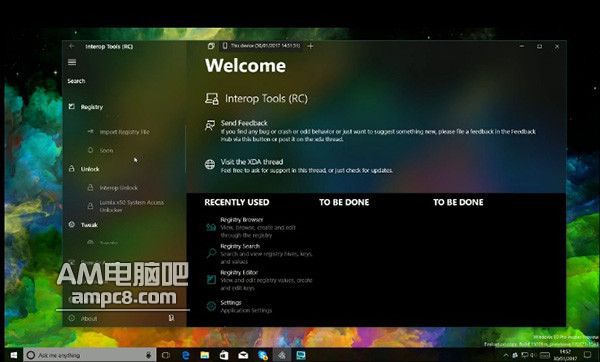600x362 pixels.
Task: Select the 'Soon' item under Registry
Action: [x=106, y=151]
